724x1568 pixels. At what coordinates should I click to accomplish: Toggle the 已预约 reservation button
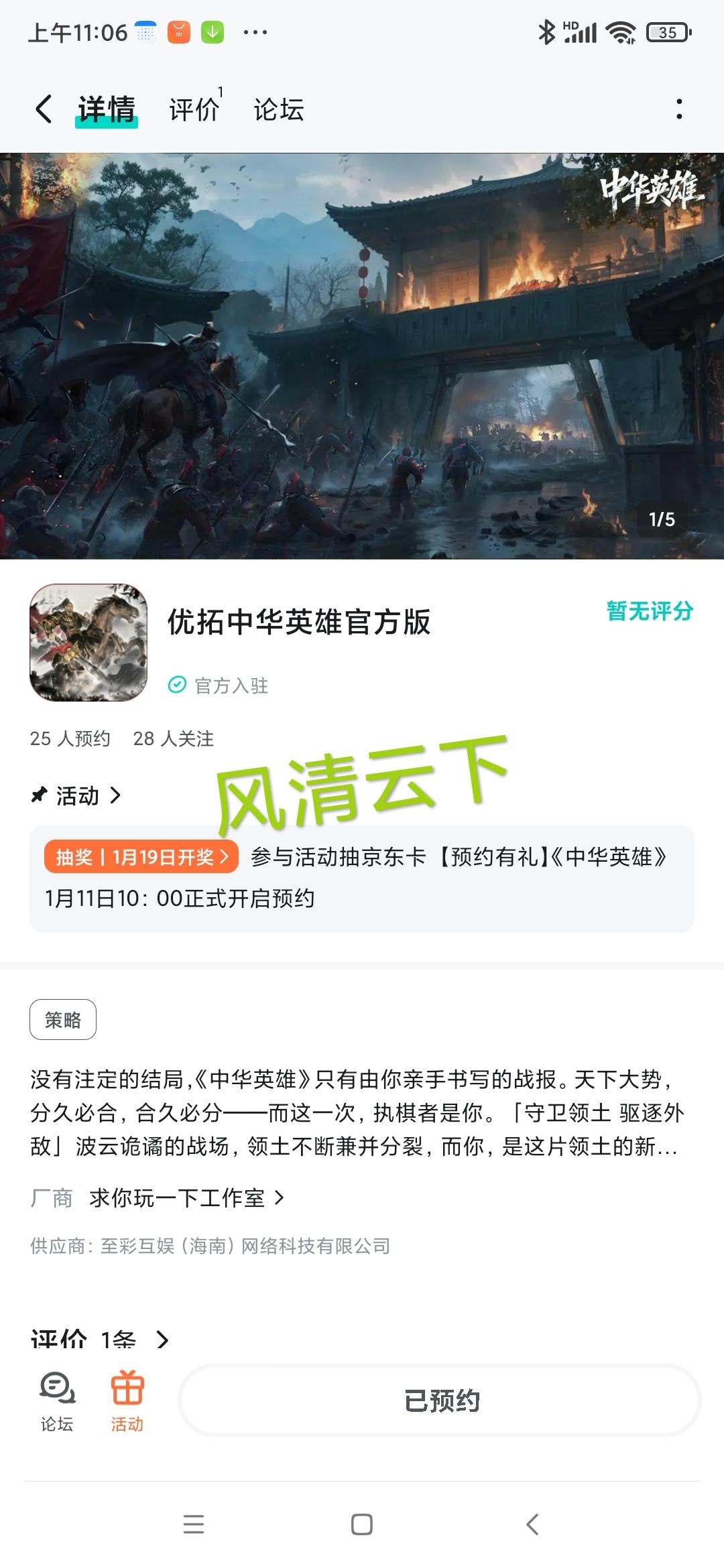440,1400
